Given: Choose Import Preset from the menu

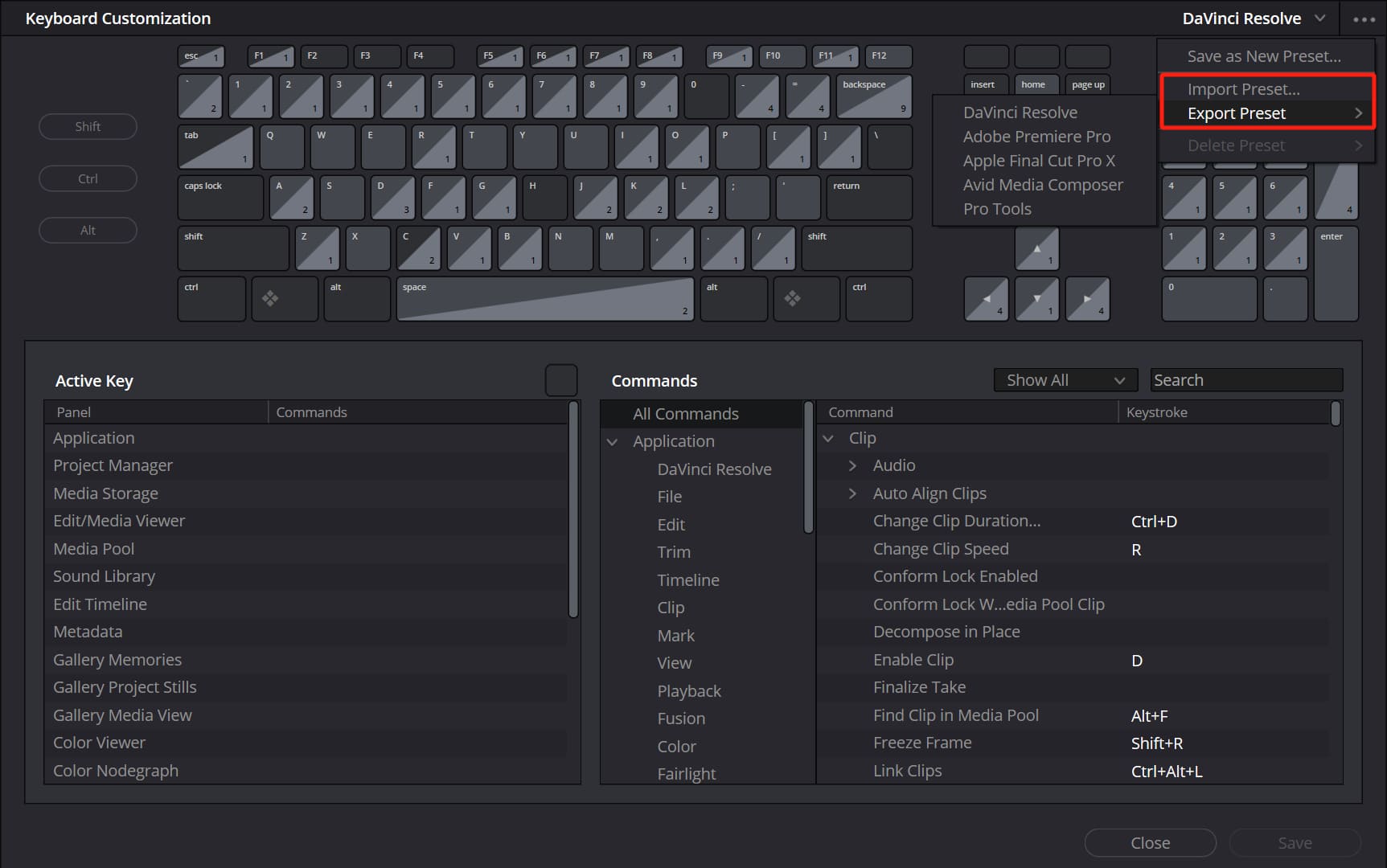Looking at the screenshot, I should coord(1242,89).
